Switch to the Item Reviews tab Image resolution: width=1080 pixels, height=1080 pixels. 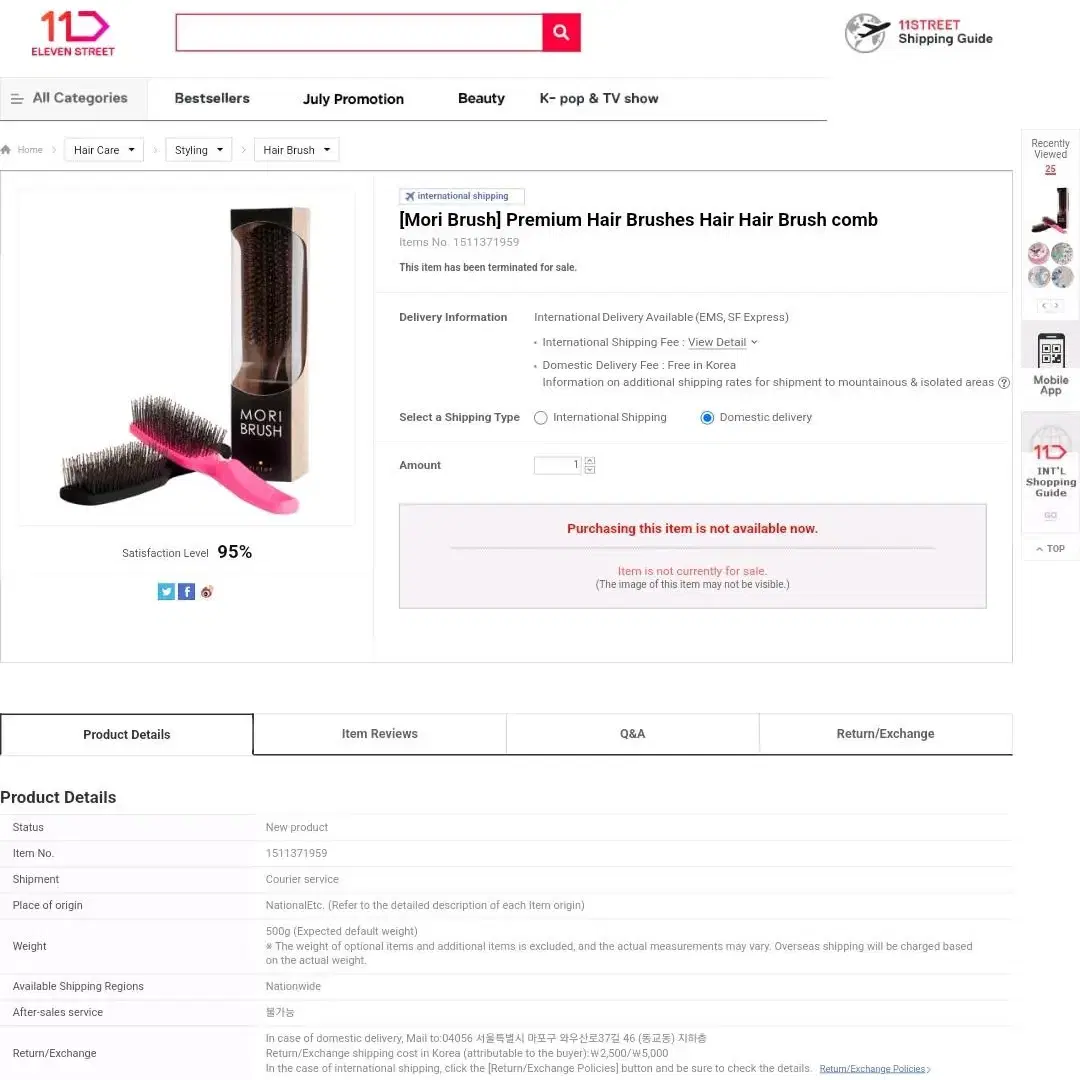(x=380, y=734)
